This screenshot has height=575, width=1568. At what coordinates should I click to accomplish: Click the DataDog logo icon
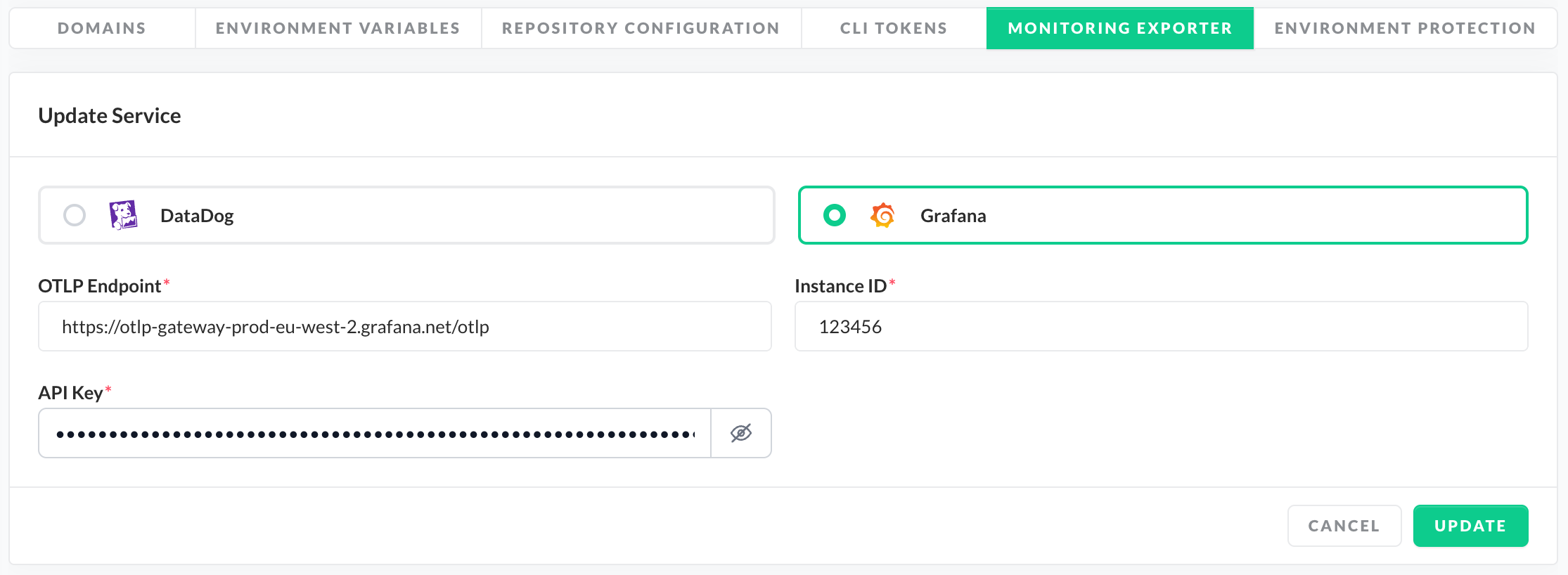point(123,215)
